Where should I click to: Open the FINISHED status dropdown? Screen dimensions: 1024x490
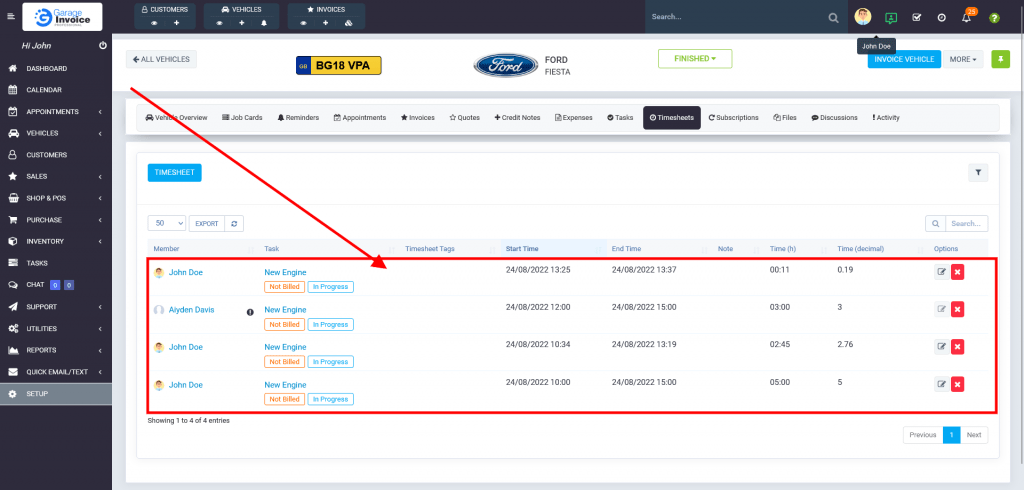pyautogui.click(x=695, y=58)
